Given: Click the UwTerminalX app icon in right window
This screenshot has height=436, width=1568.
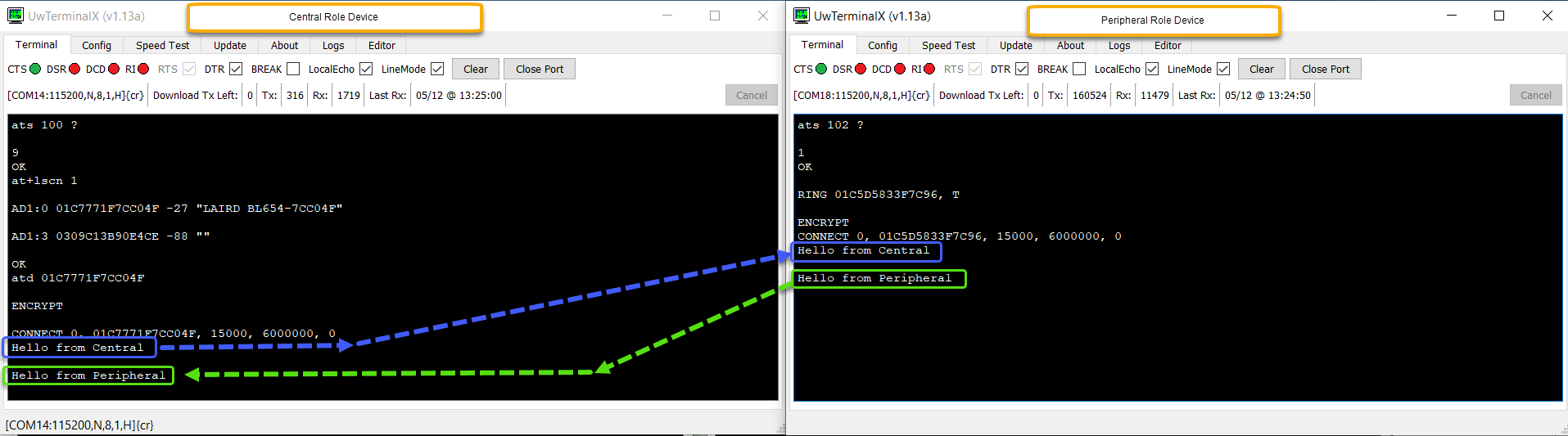Looking at the screenshot, I should tap(802, 16).
